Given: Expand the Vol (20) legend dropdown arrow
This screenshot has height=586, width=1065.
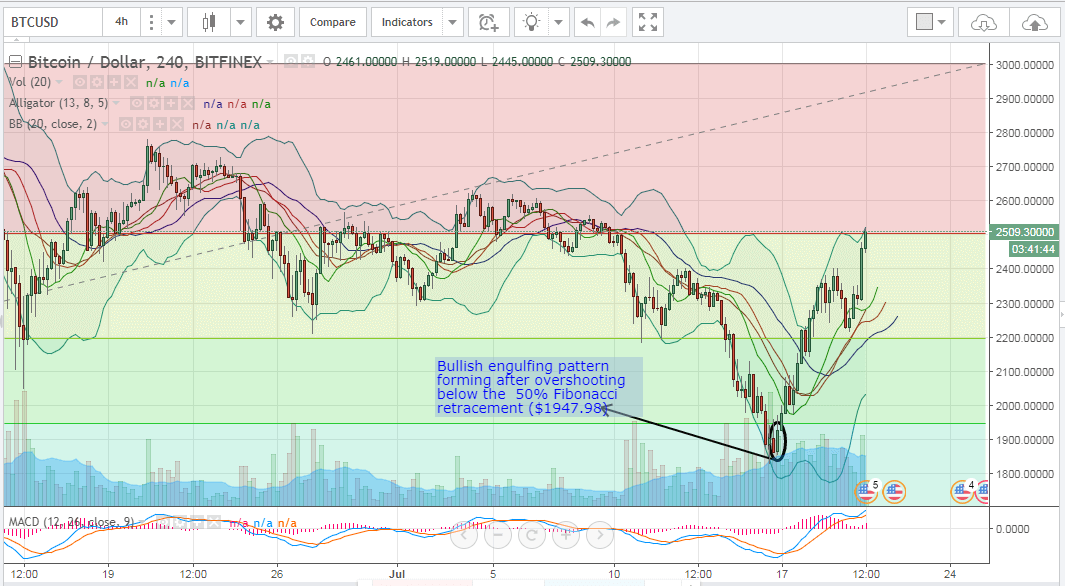Looking at the screenshot, I should coord(59,83).
